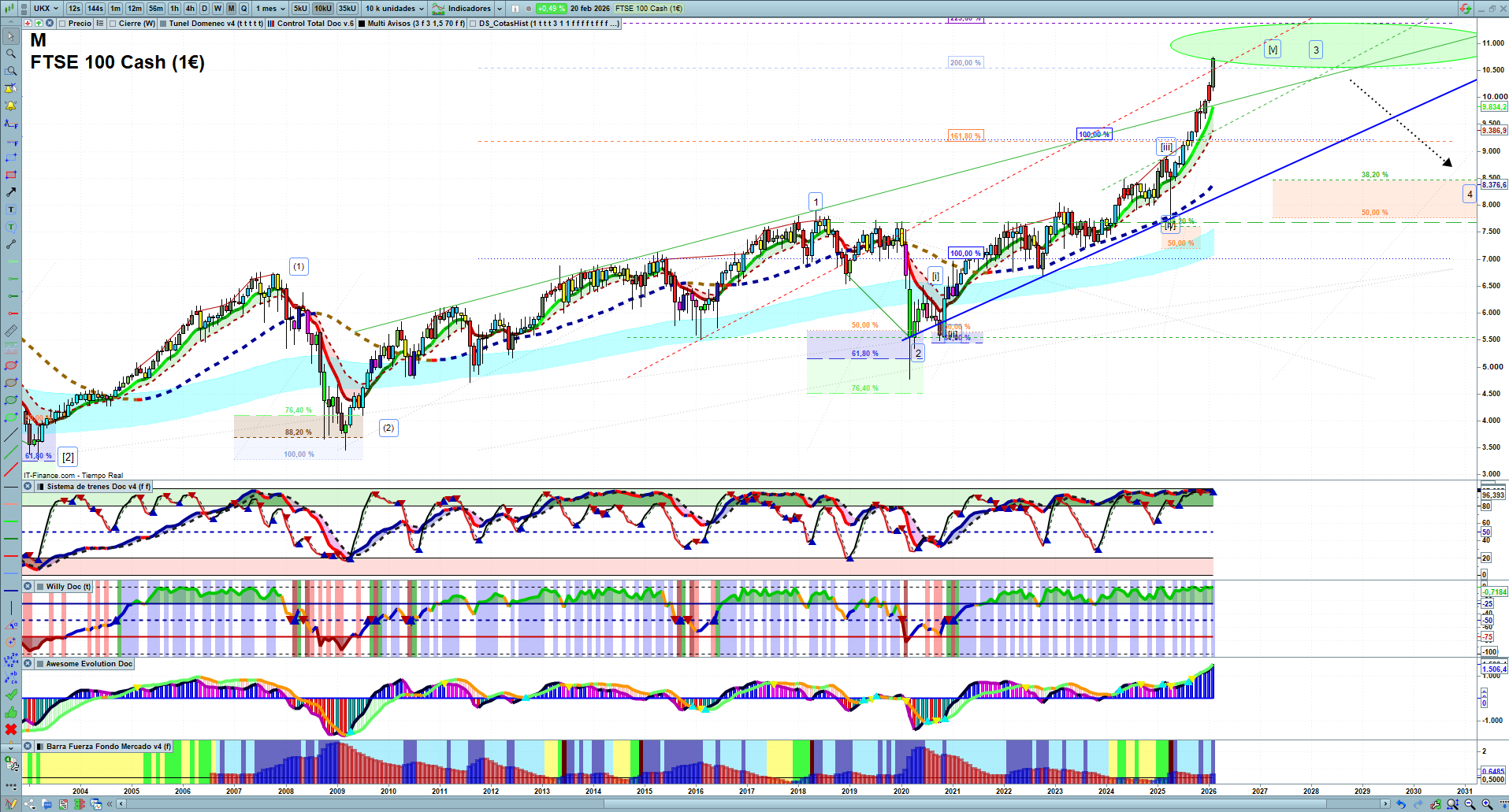Choose the text bubble comment tool

click(x=11, y=227)
